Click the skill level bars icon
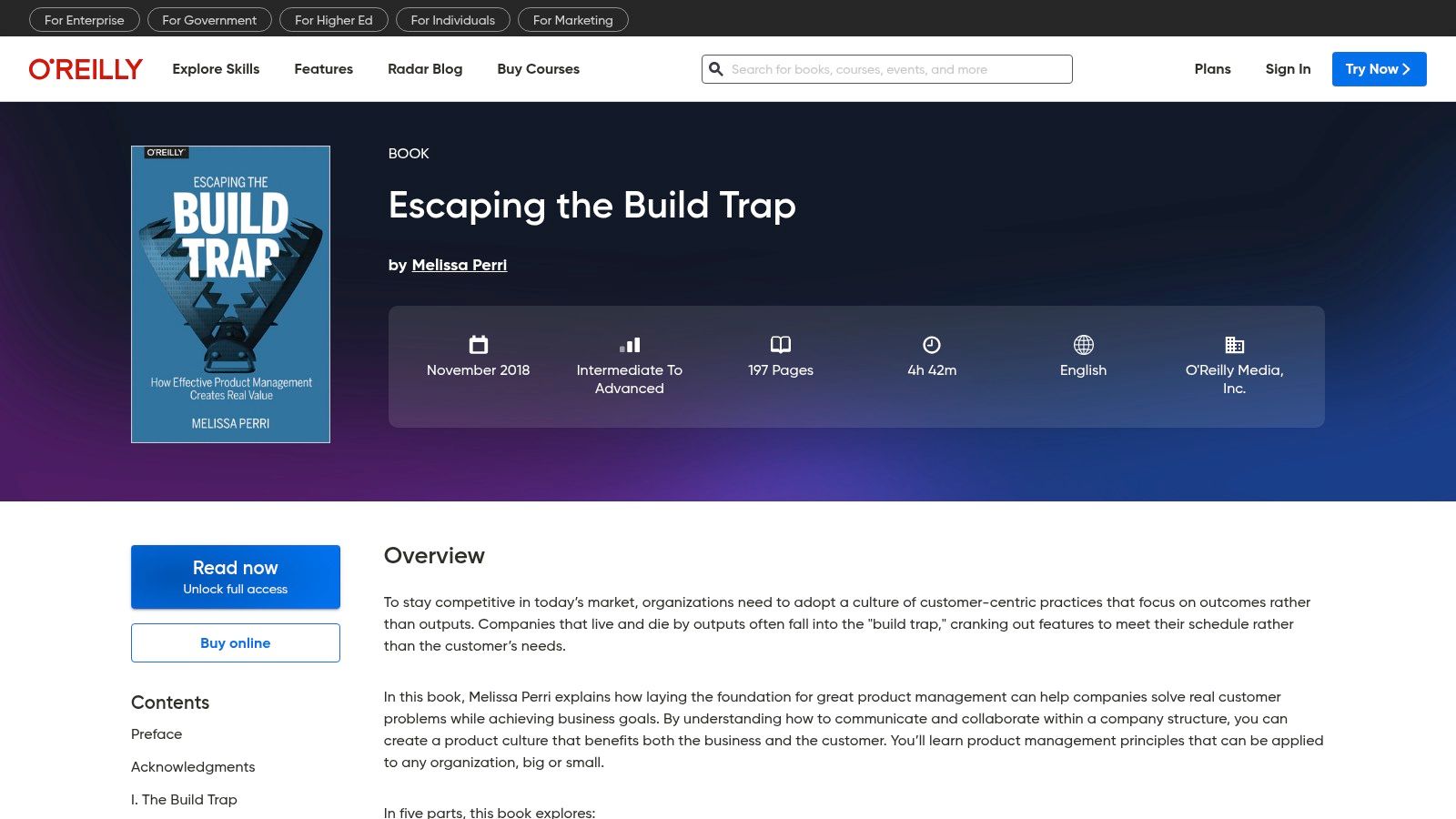This screenshot has height=819, width=1456. tap(629, 345)
